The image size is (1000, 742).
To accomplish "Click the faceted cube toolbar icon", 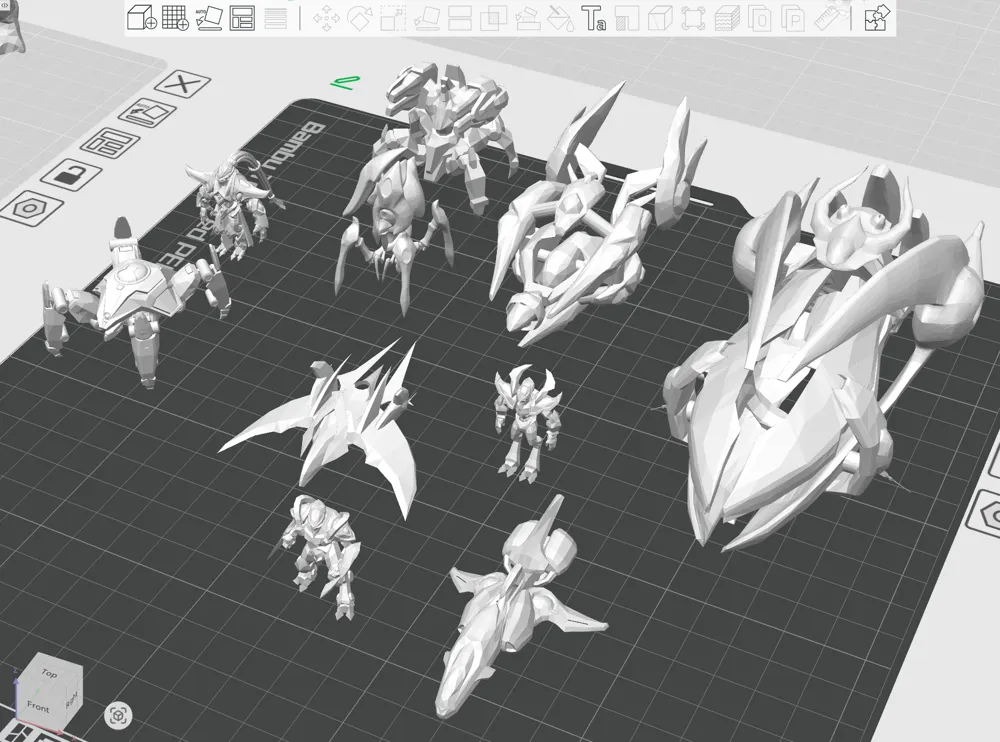I will (x=660, y=19).
